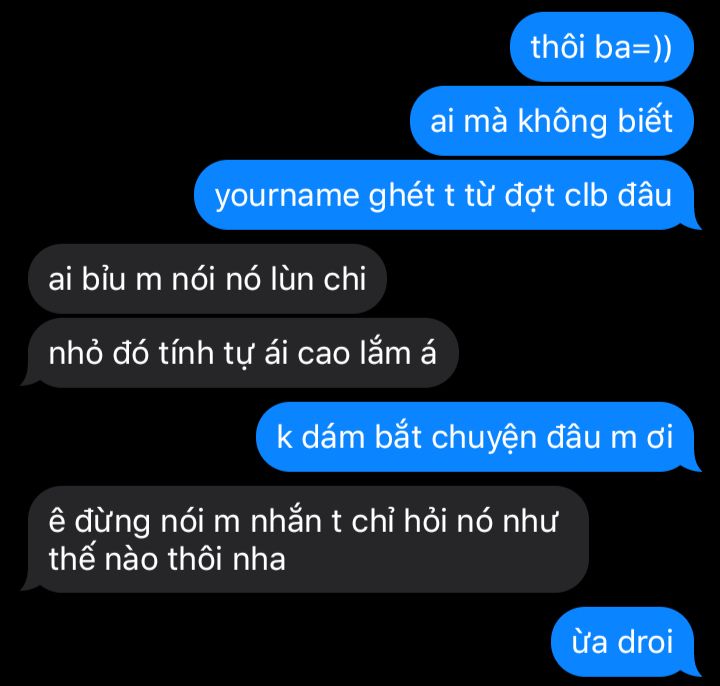The image size is (720, 686).
Task: Click "thế nào thôi nha" second text line
Action: pos(167,559)
